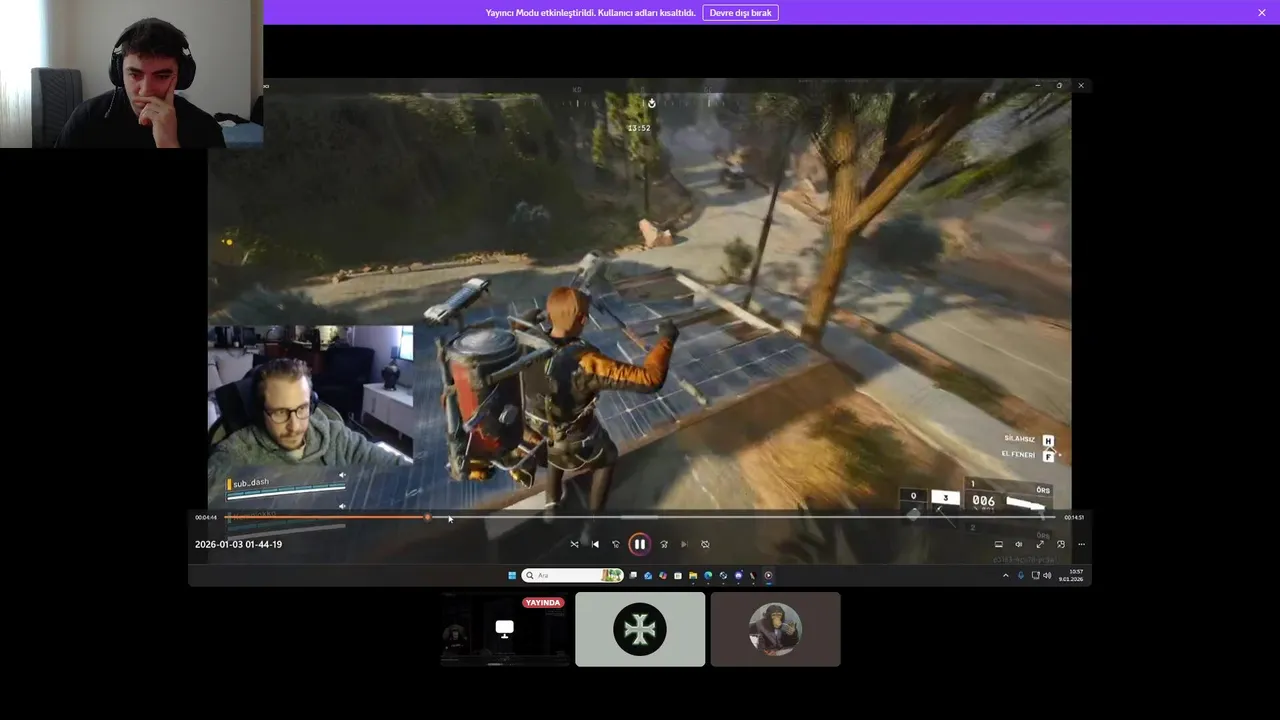This screenshot has width=1280, height=720.
Task: Go to the previous track
Action: pyautogui.click(x=595, y=544)
